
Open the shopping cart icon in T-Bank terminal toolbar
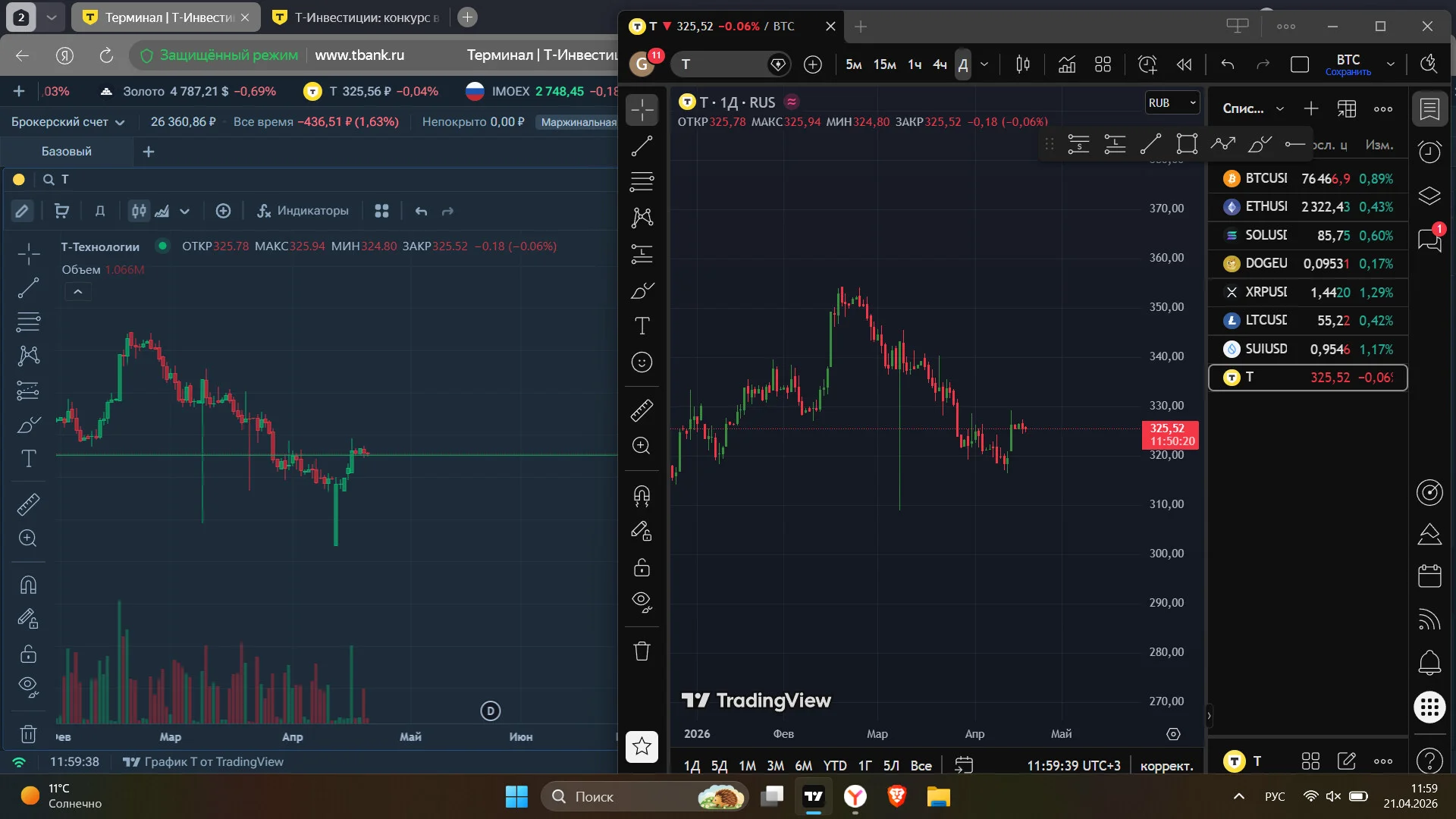[62, 211]
